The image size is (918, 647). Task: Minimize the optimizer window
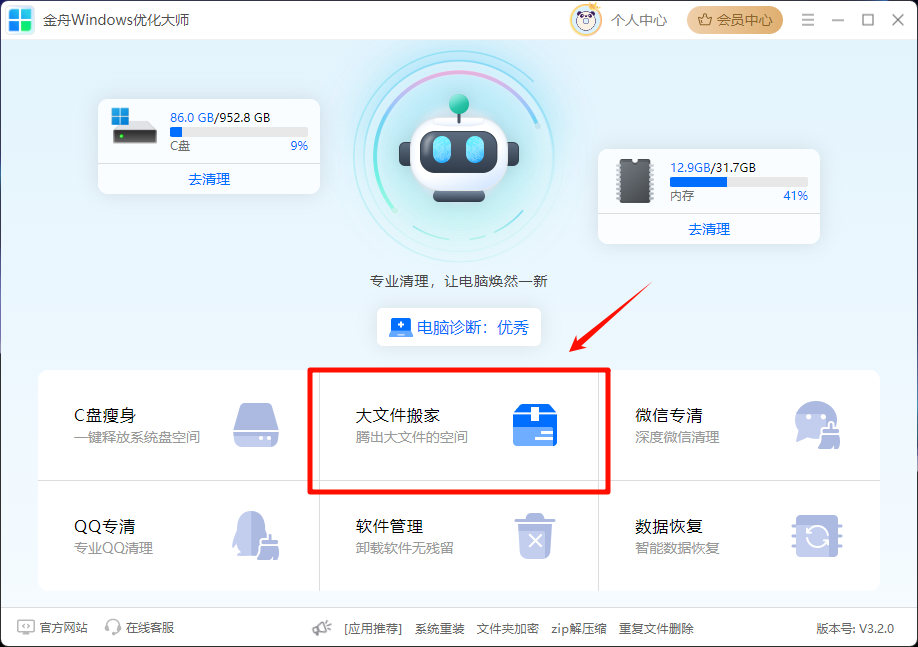[x=838, y=20]
